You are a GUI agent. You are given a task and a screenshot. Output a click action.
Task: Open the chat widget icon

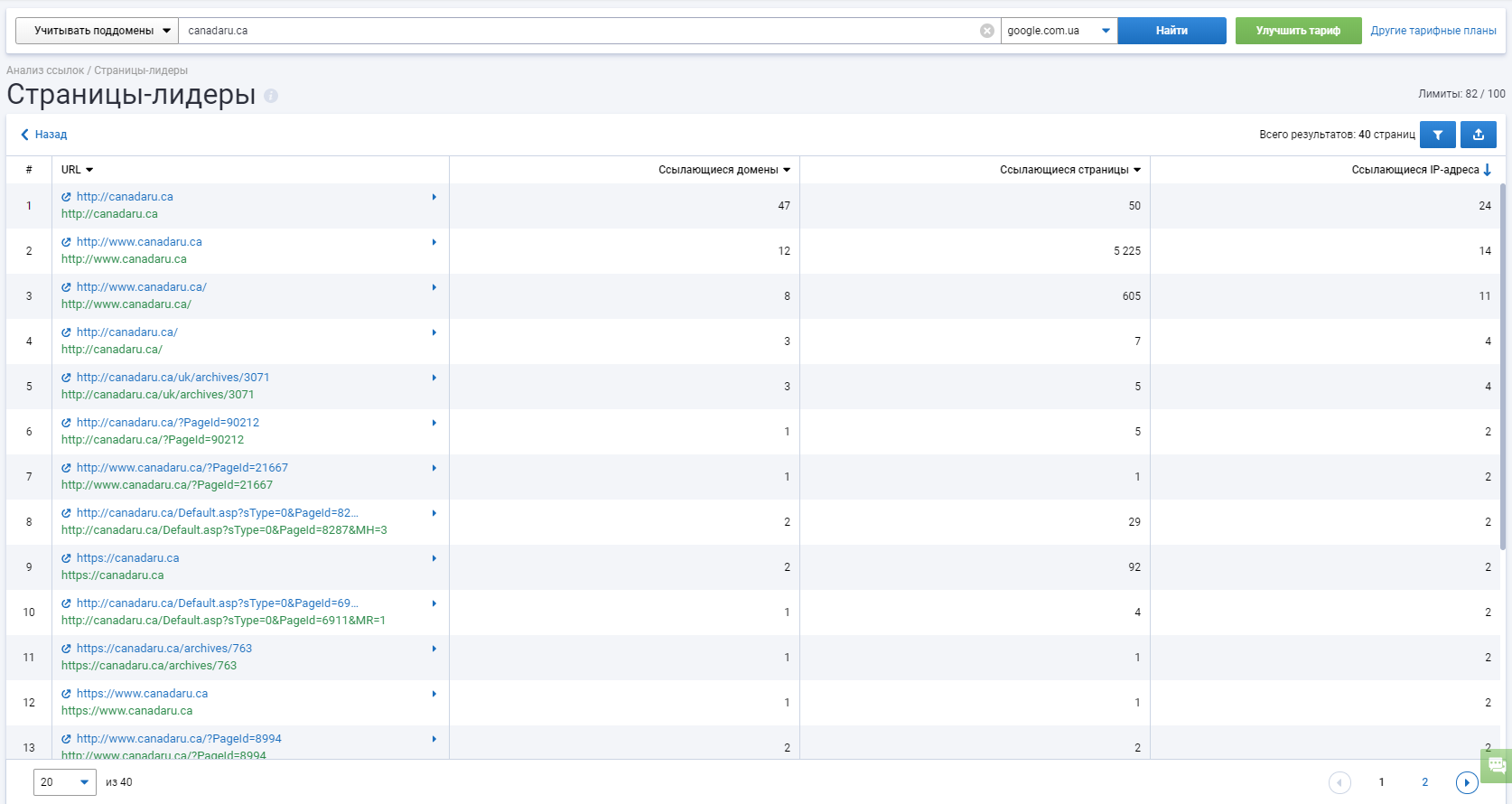click(1497, 765)
